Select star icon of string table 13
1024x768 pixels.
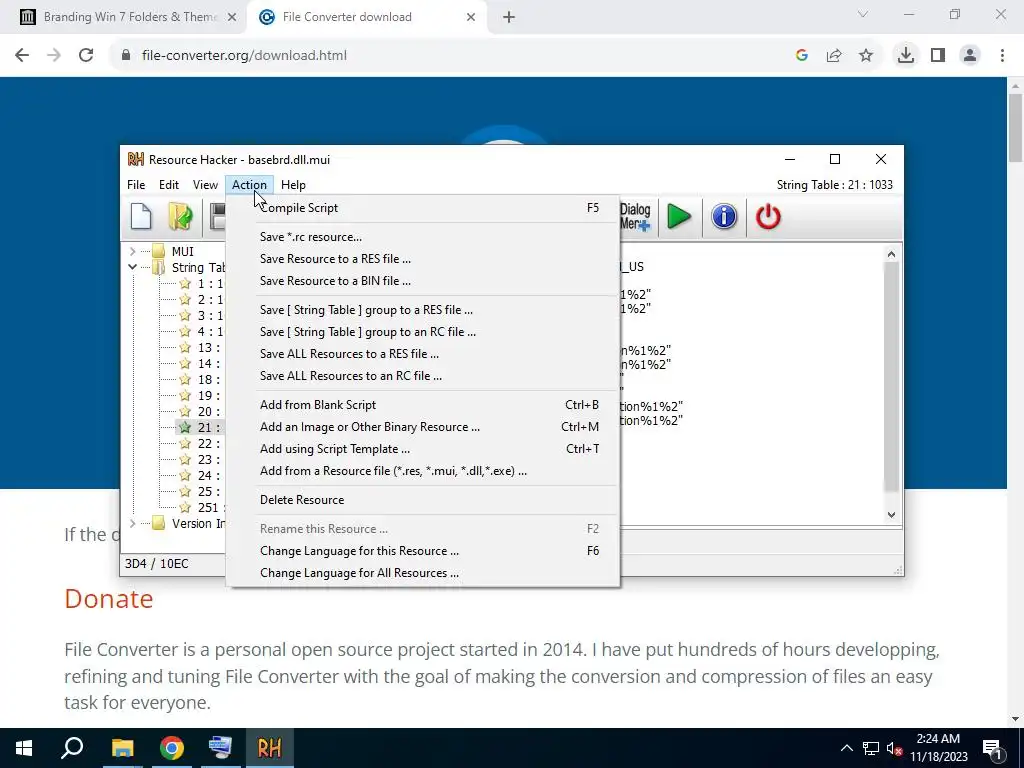pyautogui.click(x=185, y=347)
